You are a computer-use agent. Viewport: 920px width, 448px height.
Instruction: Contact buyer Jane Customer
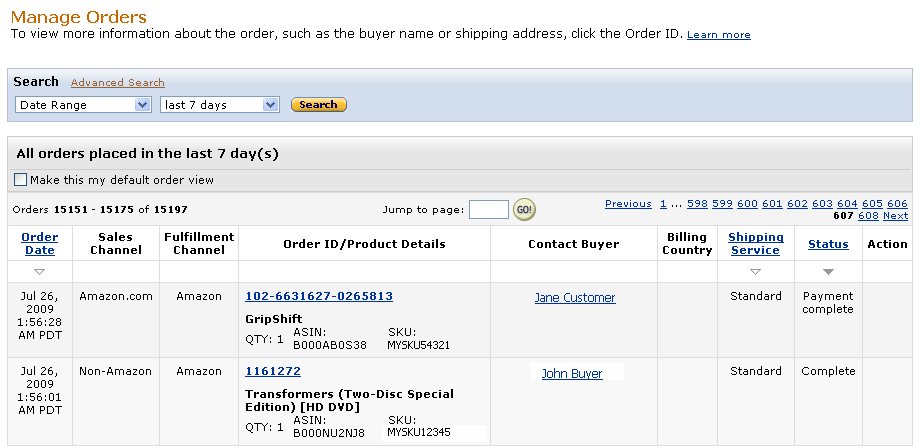(575, 298)
